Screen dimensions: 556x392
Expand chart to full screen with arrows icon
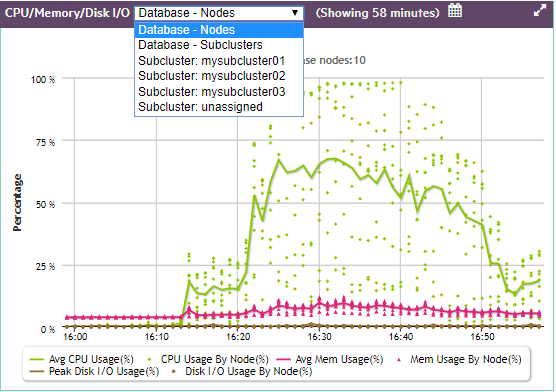pyautogui.click(x=540, y=10)
